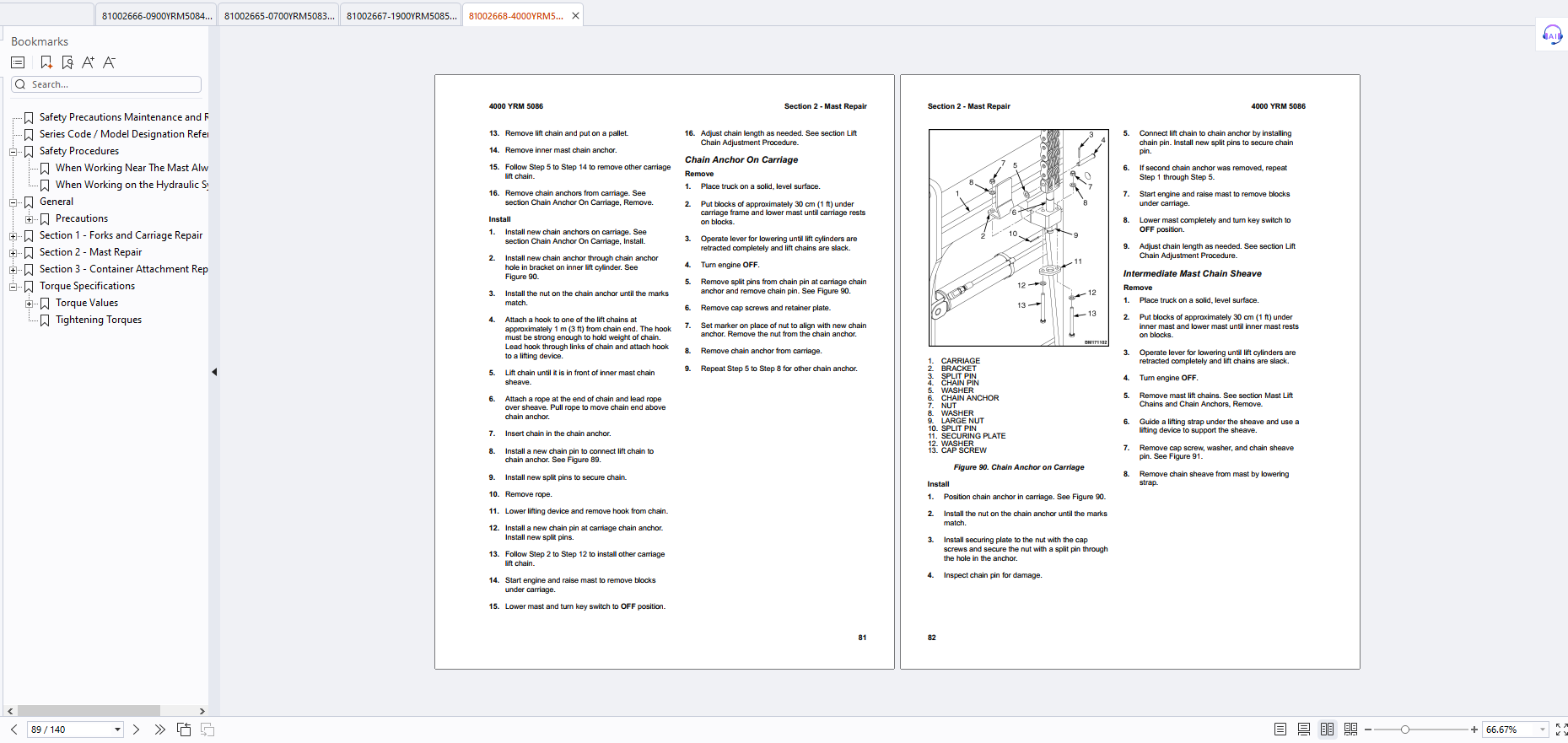Click the Torque Specifications bookmark icon

point(29,287)
